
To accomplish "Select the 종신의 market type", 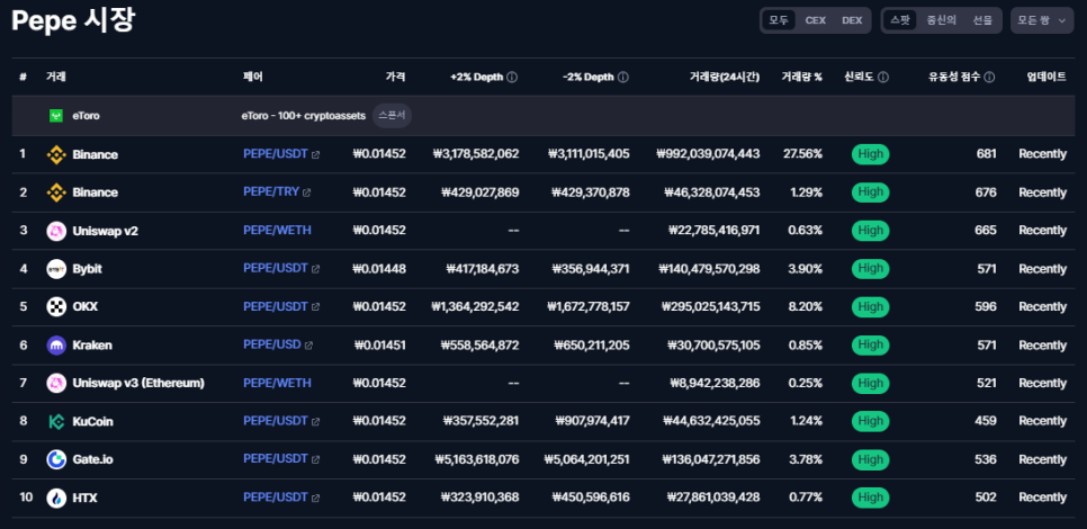I will coord(941,20).
